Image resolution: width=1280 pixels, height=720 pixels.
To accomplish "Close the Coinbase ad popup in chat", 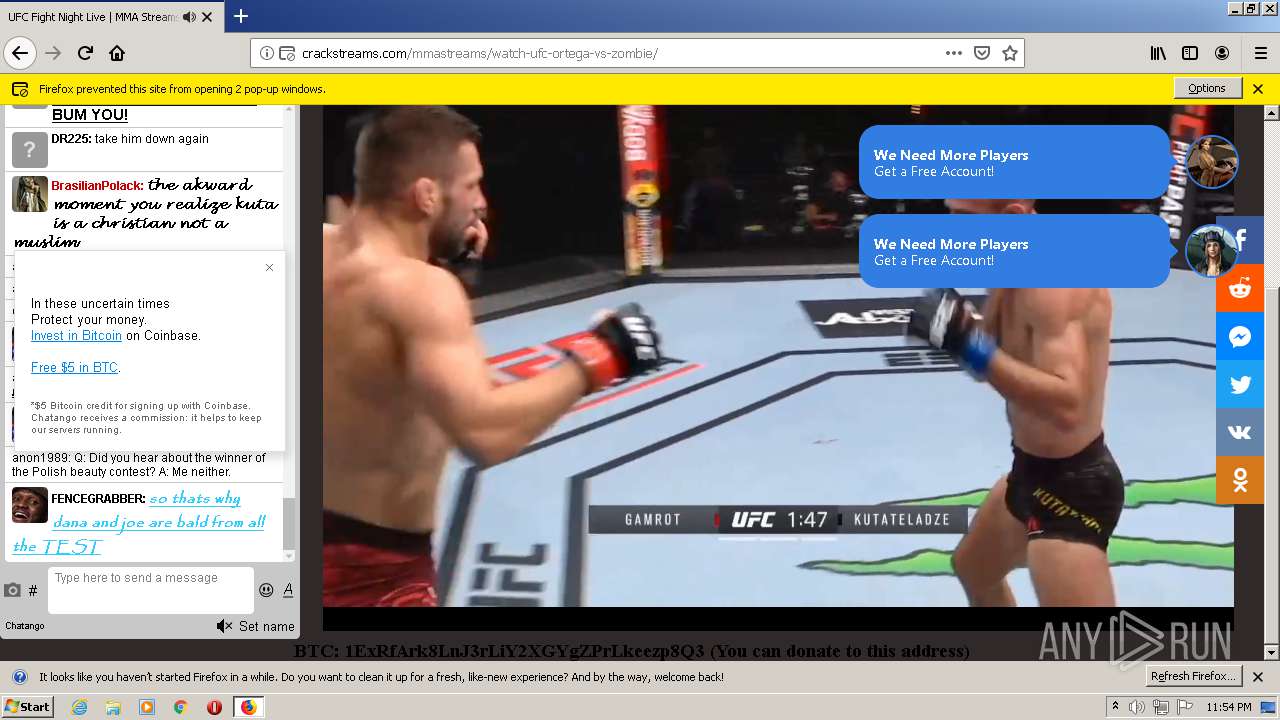I will [x=269, y=267].
